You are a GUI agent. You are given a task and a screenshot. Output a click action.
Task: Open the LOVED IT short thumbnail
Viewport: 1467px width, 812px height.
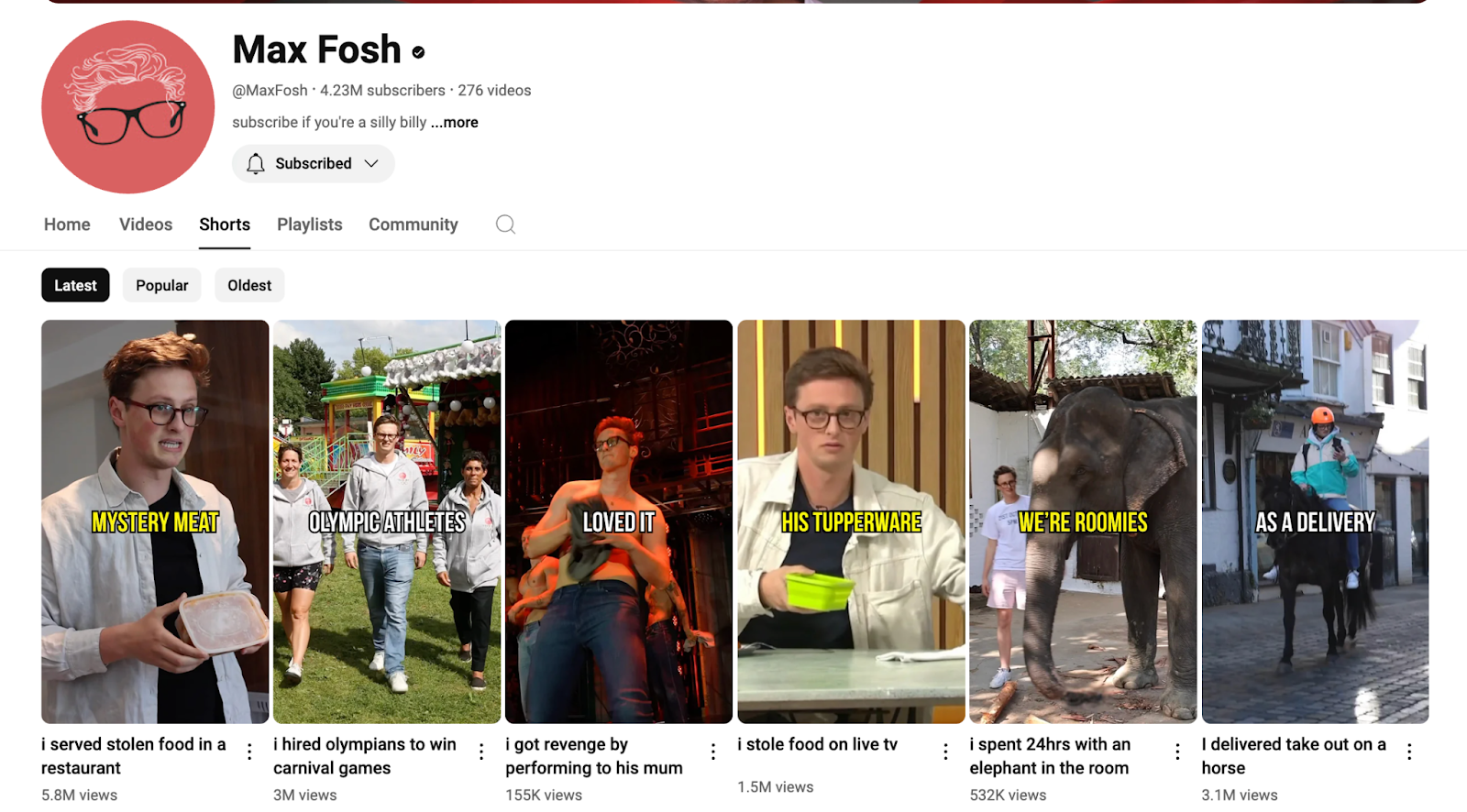pyautogui.click(x=619, y=521)
